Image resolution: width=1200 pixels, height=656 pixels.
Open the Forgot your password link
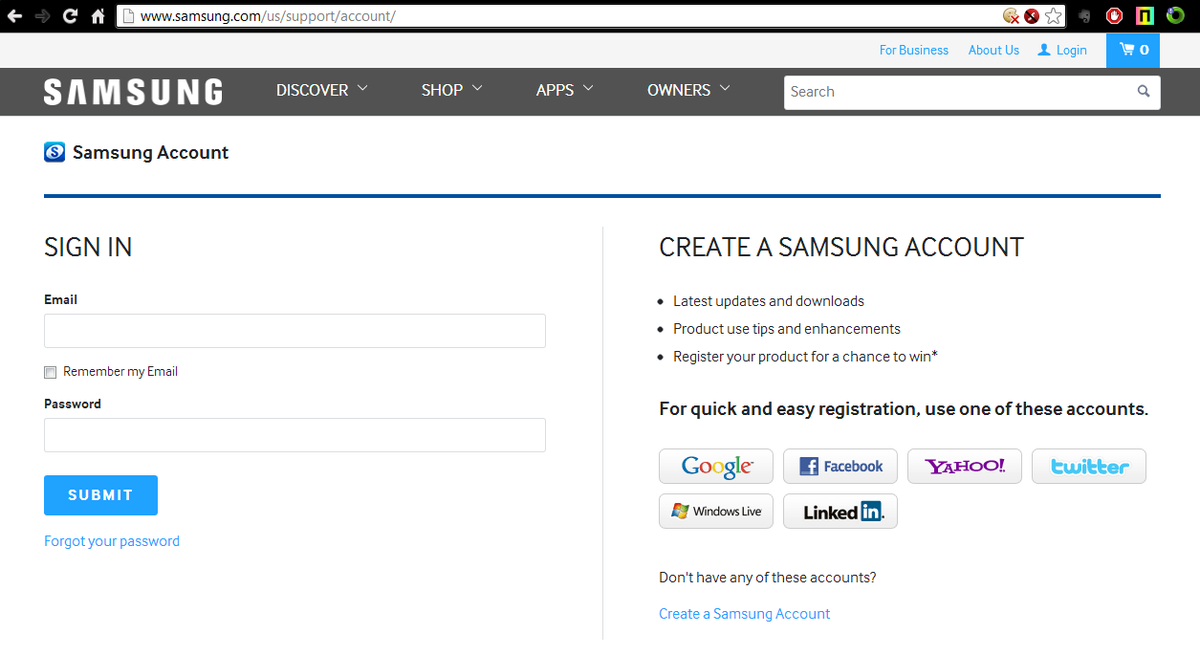point(111,540)
